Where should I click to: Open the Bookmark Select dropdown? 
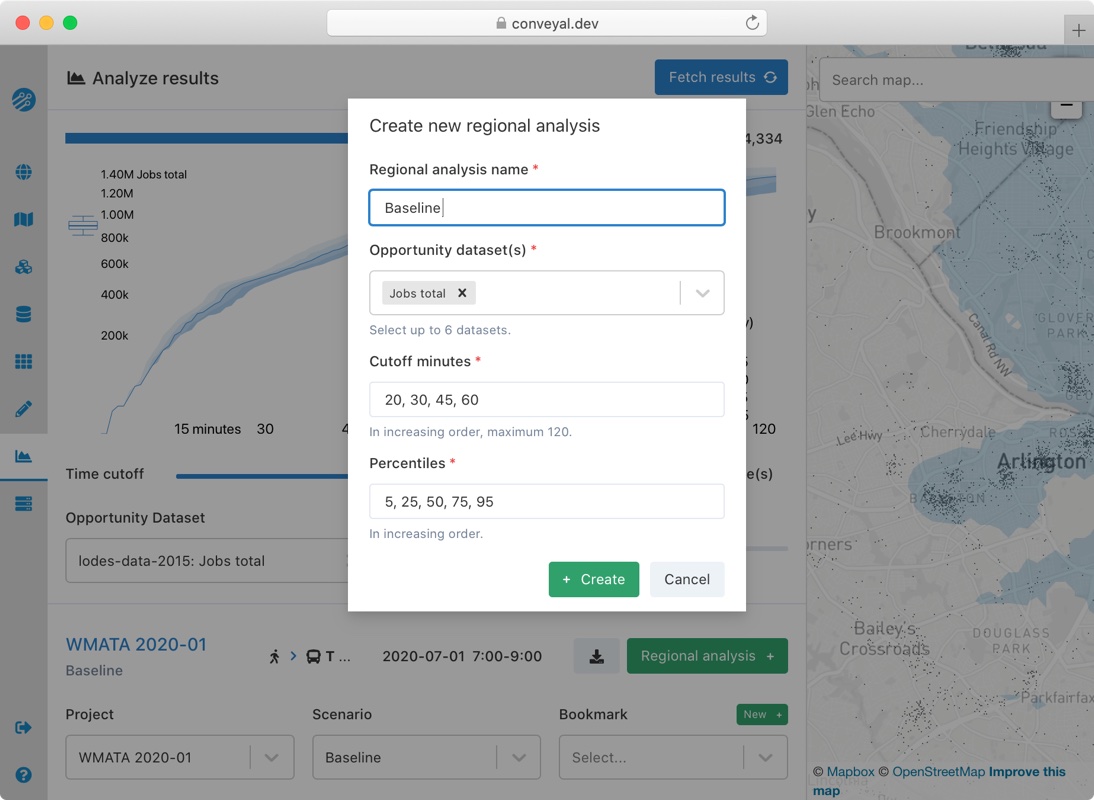point(672,757)
